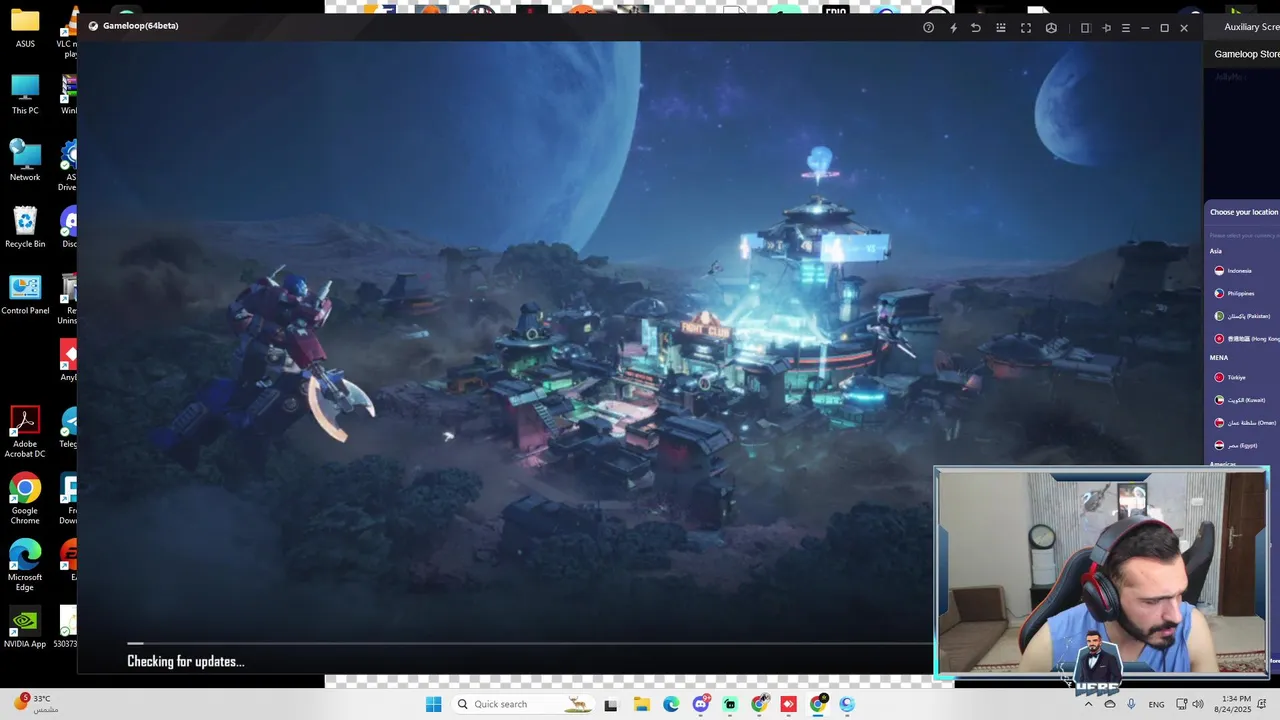Open Microsoft Edge from taskbar
The width and height of the screenshot is (1280, 720).
coord(670,704)
